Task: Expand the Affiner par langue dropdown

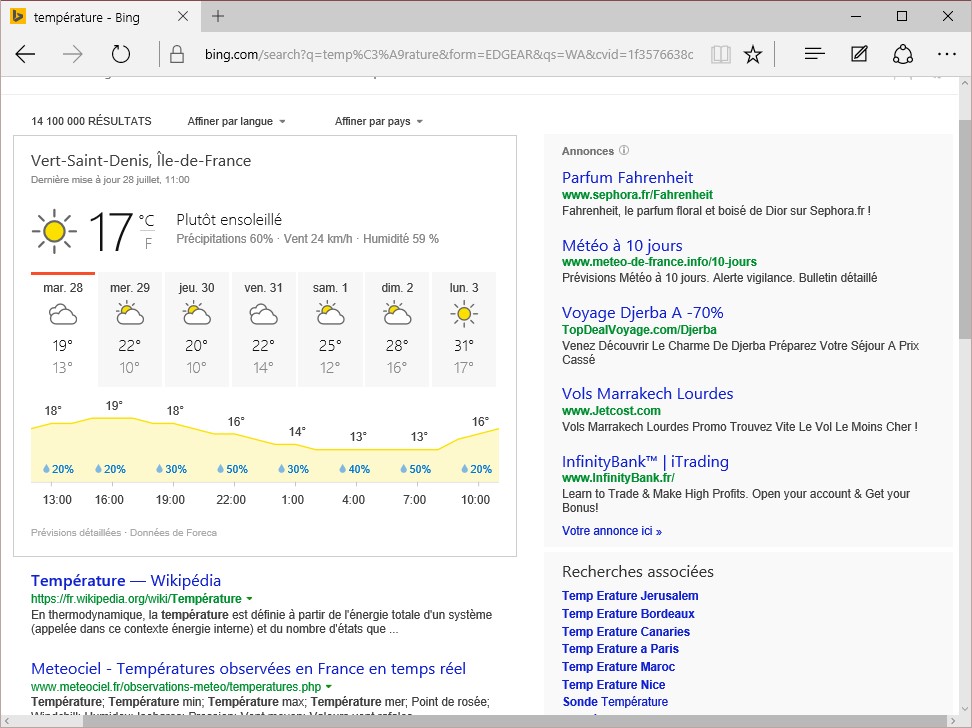Action: click(236, 121)
